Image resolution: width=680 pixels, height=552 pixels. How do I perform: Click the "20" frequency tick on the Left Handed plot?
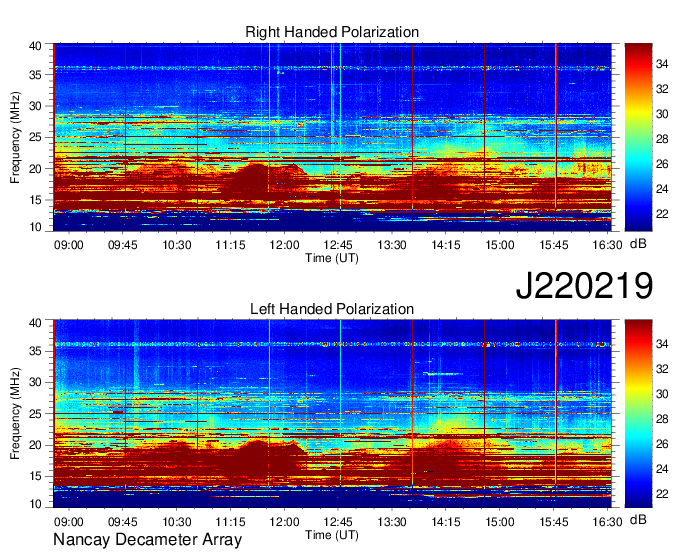pyautogui.click(x=35, y=445)
